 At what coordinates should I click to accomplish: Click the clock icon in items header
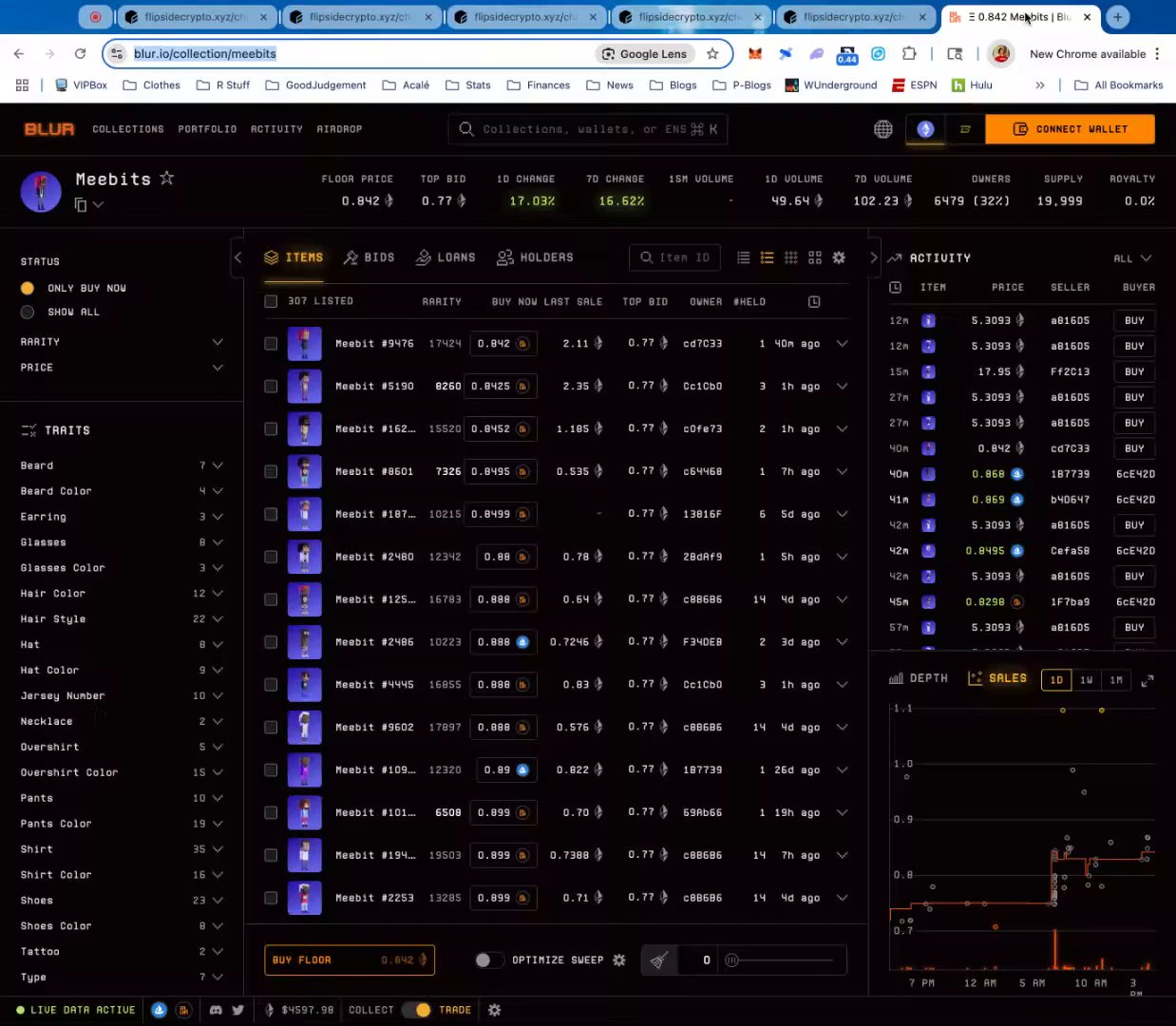[814, 301]
